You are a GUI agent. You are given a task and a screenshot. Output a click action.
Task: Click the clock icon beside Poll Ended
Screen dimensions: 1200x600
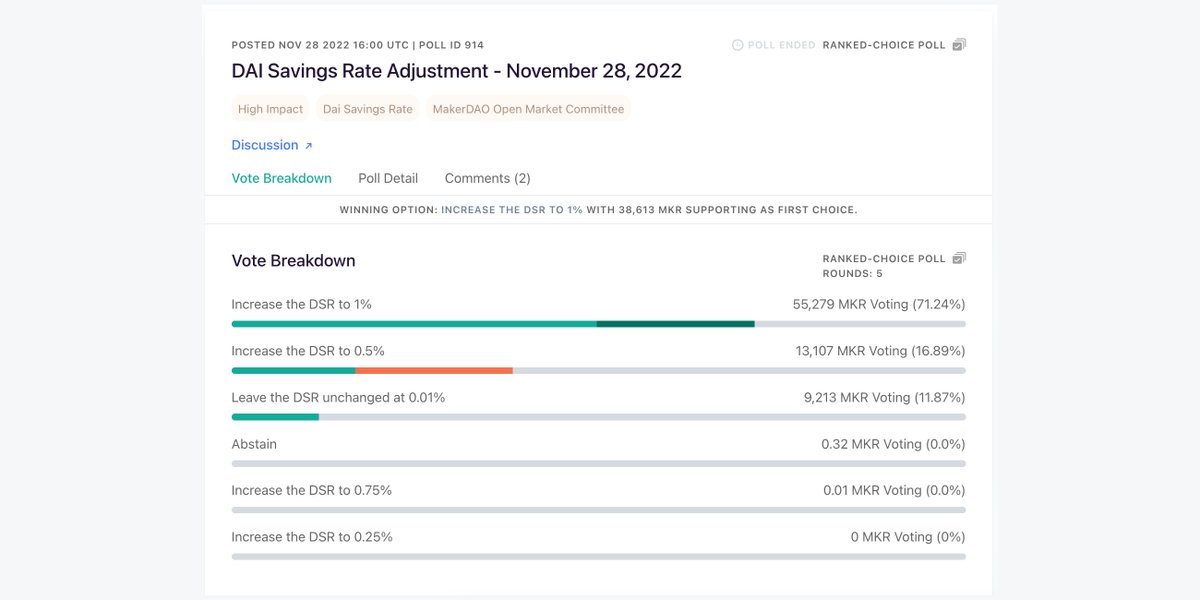pyautogui.click(x=738, y=45)
